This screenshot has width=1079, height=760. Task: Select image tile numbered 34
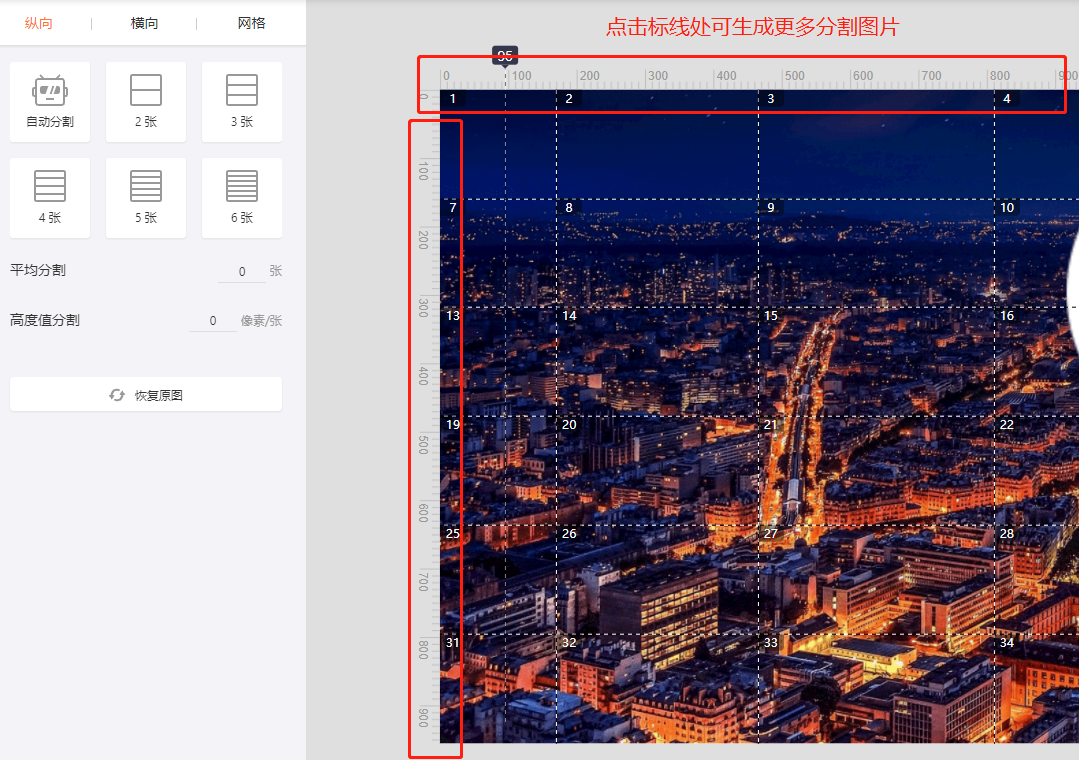tap(1036, 688)
